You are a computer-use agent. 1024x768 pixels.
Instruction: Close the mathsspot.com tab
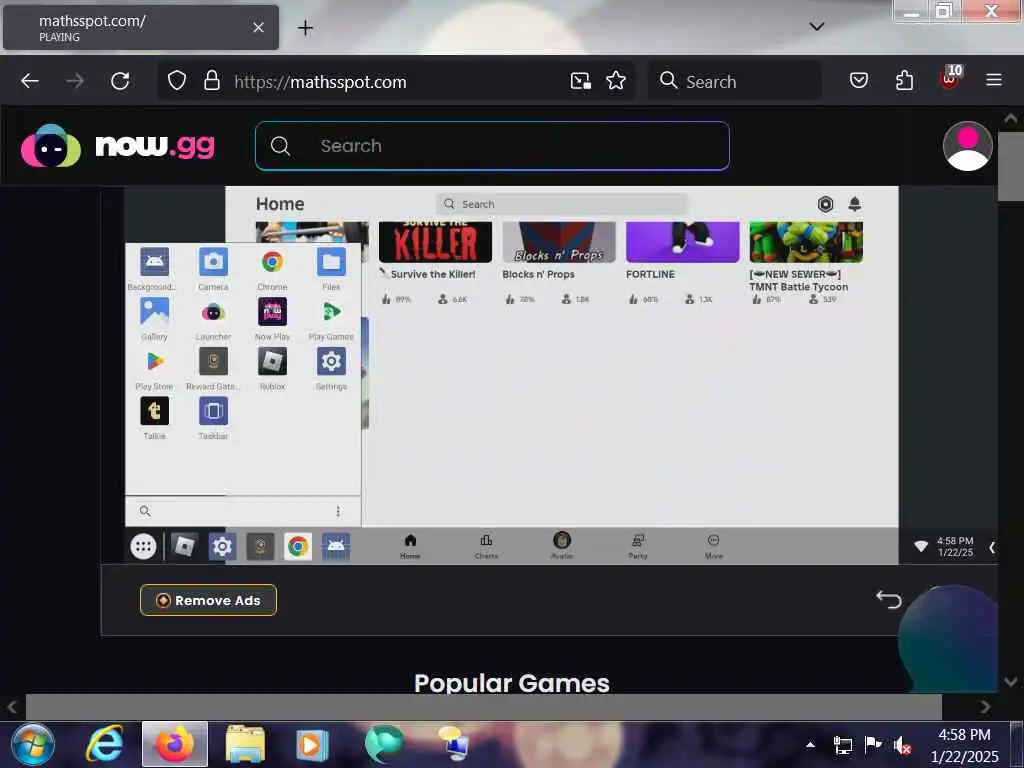click(x=259, y=27)
